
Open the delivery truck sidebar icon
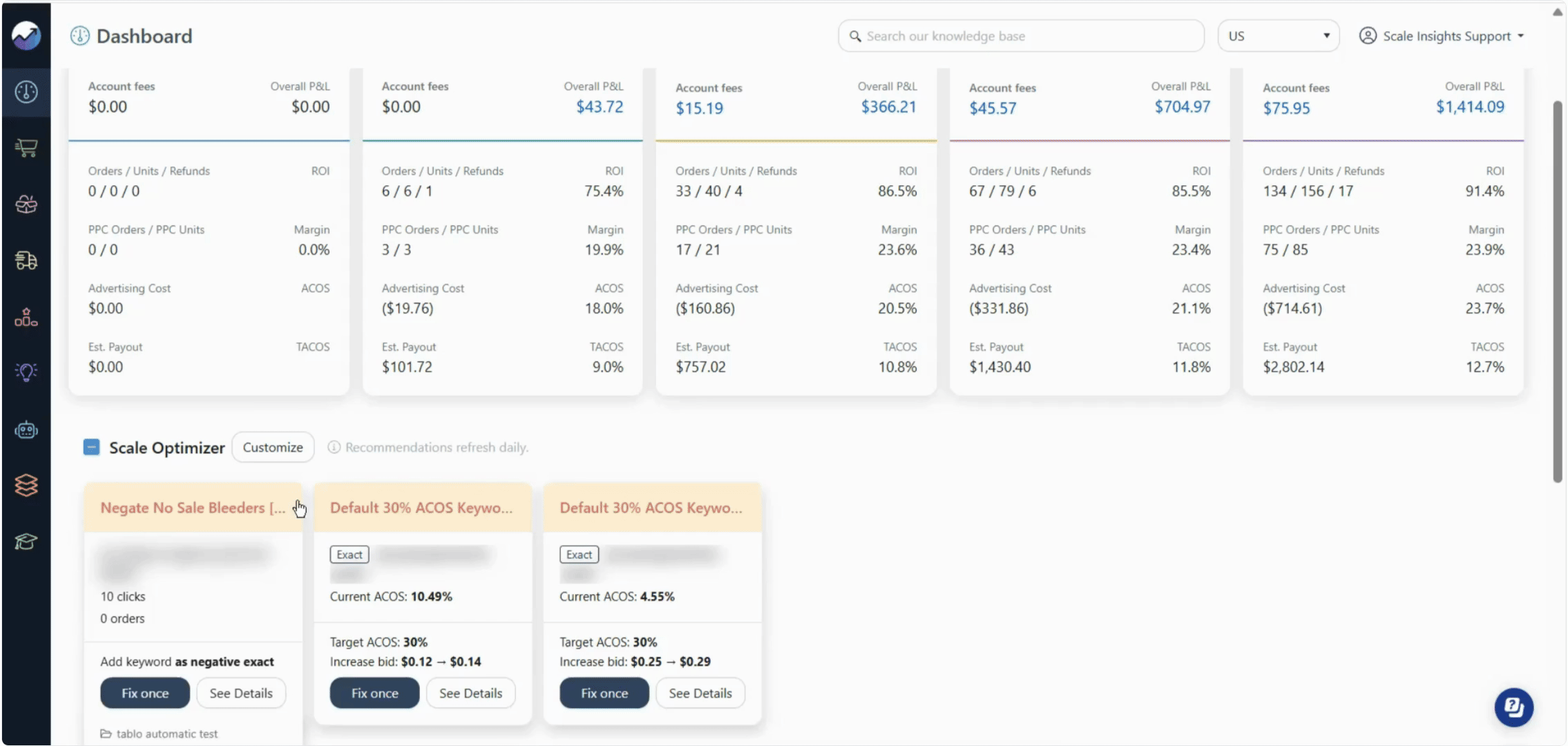coord(26,260)
